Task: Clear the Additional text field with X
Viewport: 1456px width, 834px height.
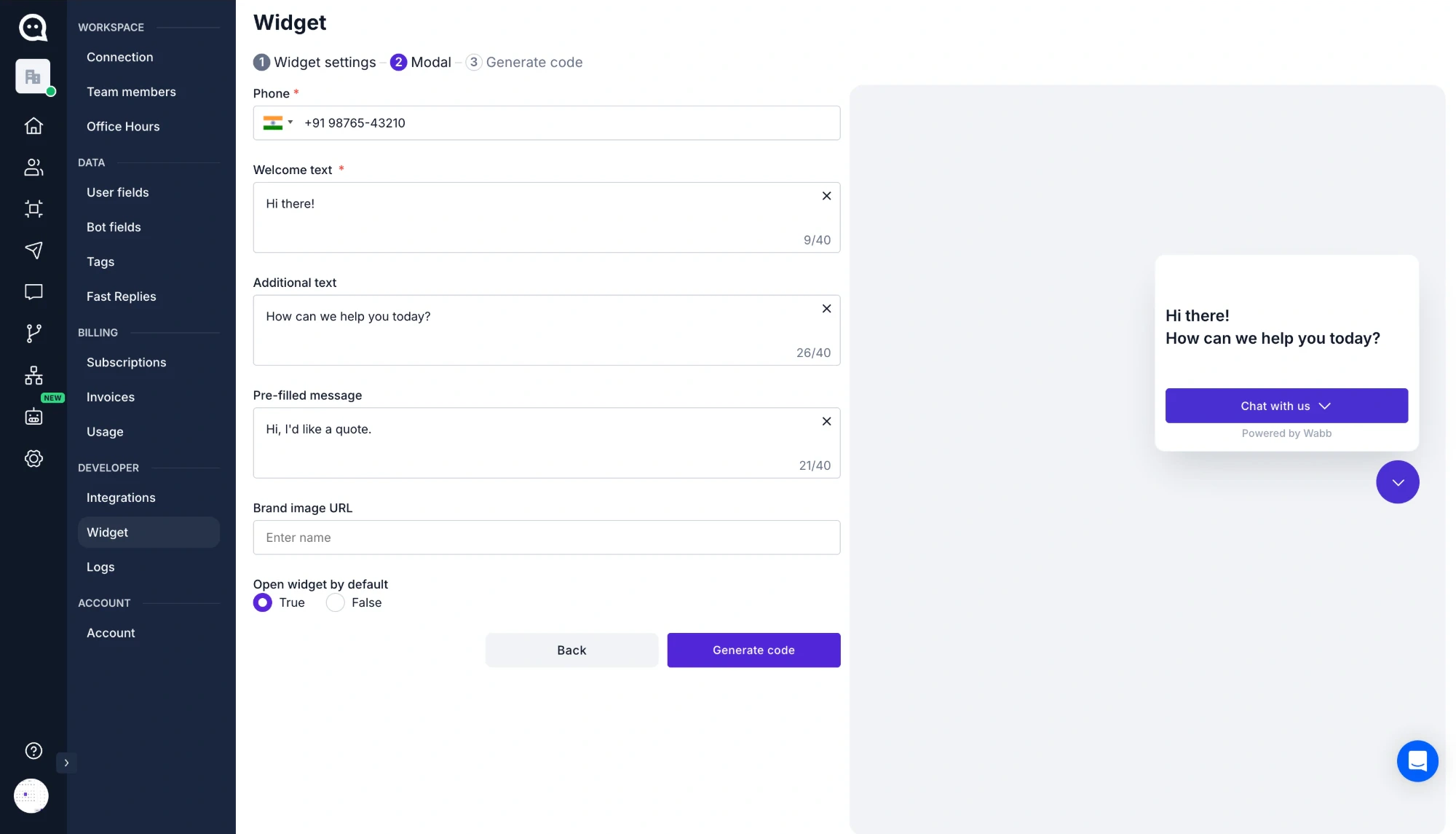Action: [x=826, y=309]
